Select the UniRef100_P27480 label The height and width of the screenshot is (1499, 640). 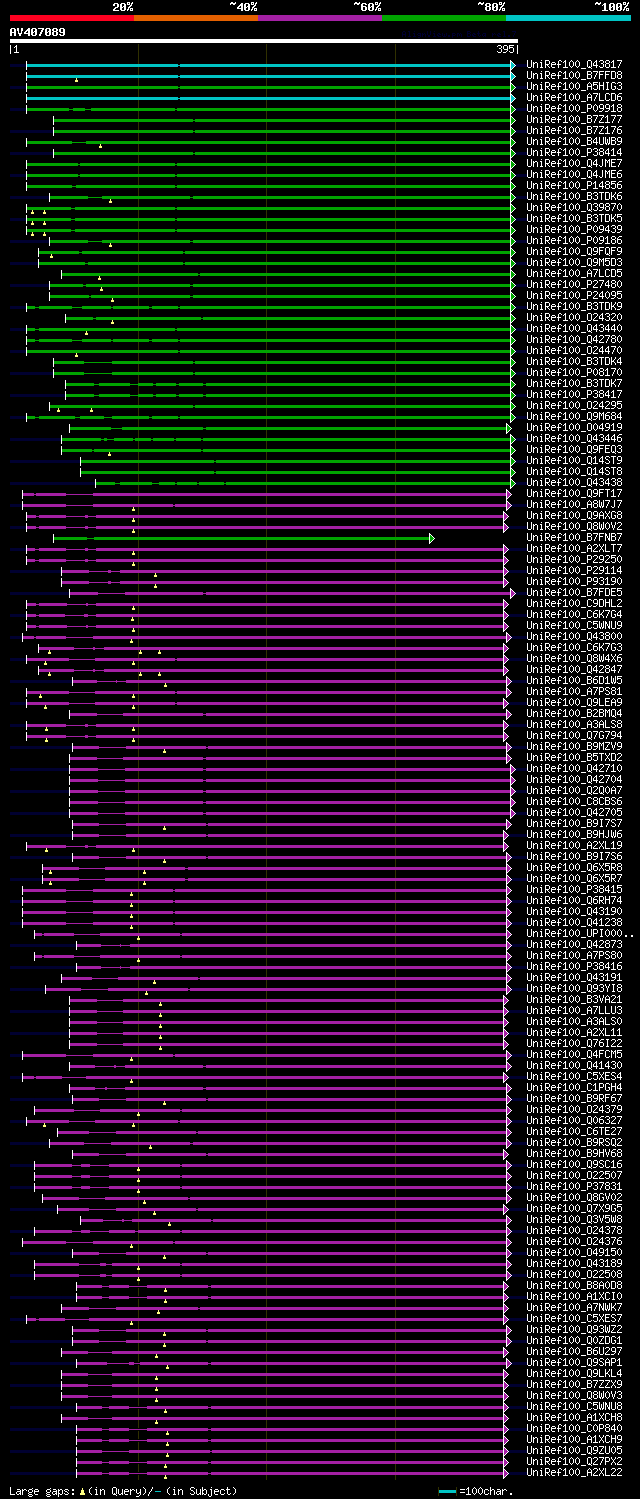click(x=575, y=285)
